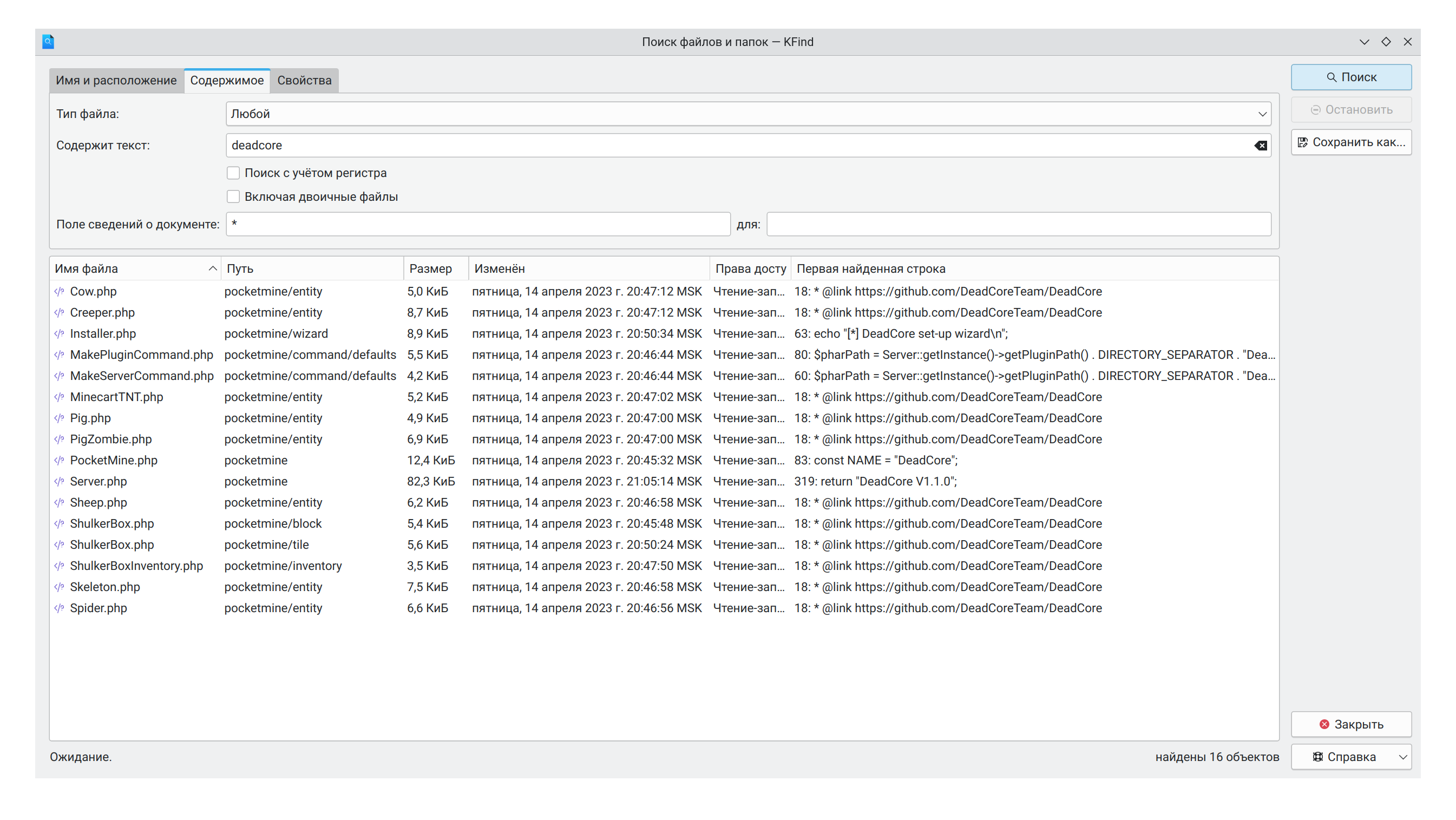
Task: Enable case-sensitive search checkbox
Action: point(233,173)
